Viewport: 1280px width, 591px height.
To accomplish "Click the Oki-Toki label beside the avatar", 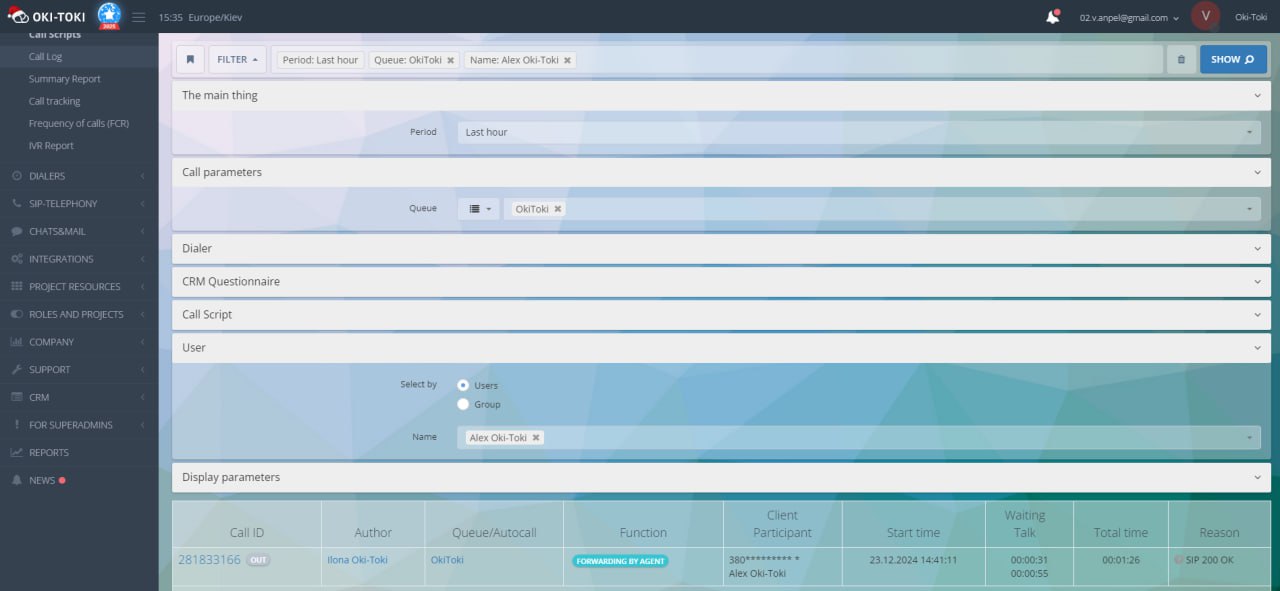I will pos(1251,17).
